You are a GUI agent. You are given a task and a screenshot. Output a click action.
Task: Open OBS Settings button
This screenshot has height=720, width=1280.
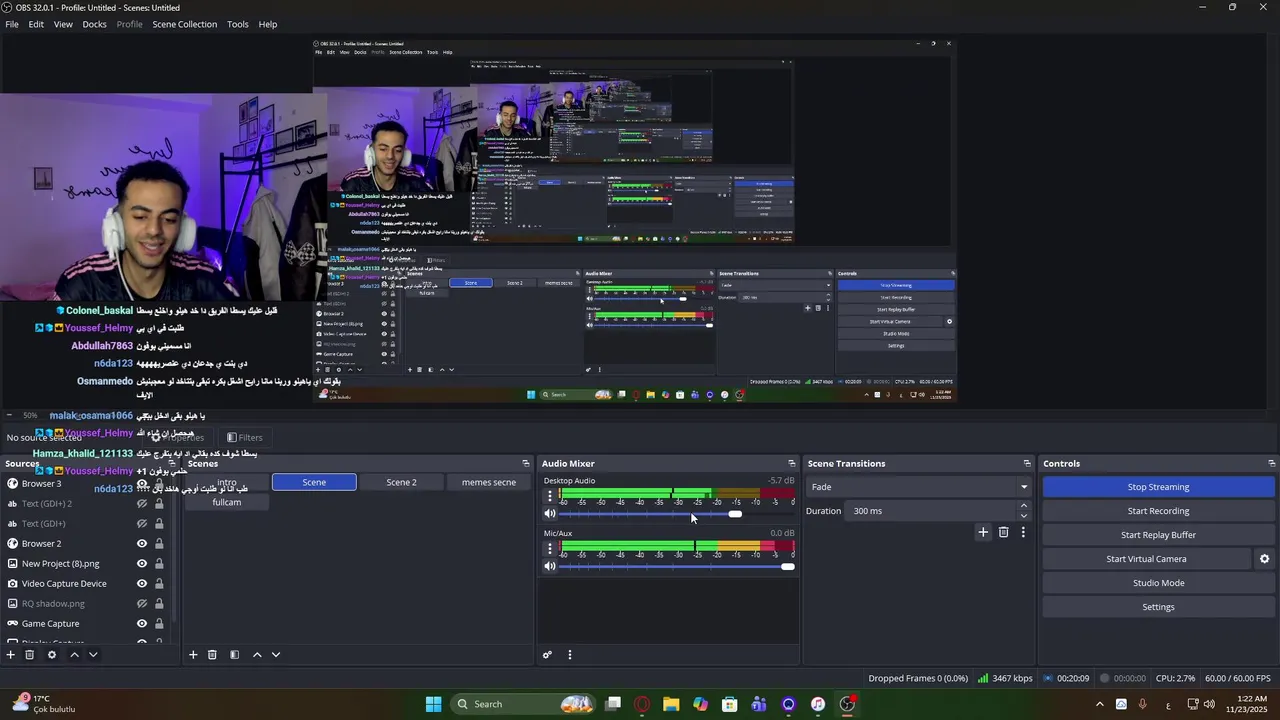click(x=1158, y=607)
